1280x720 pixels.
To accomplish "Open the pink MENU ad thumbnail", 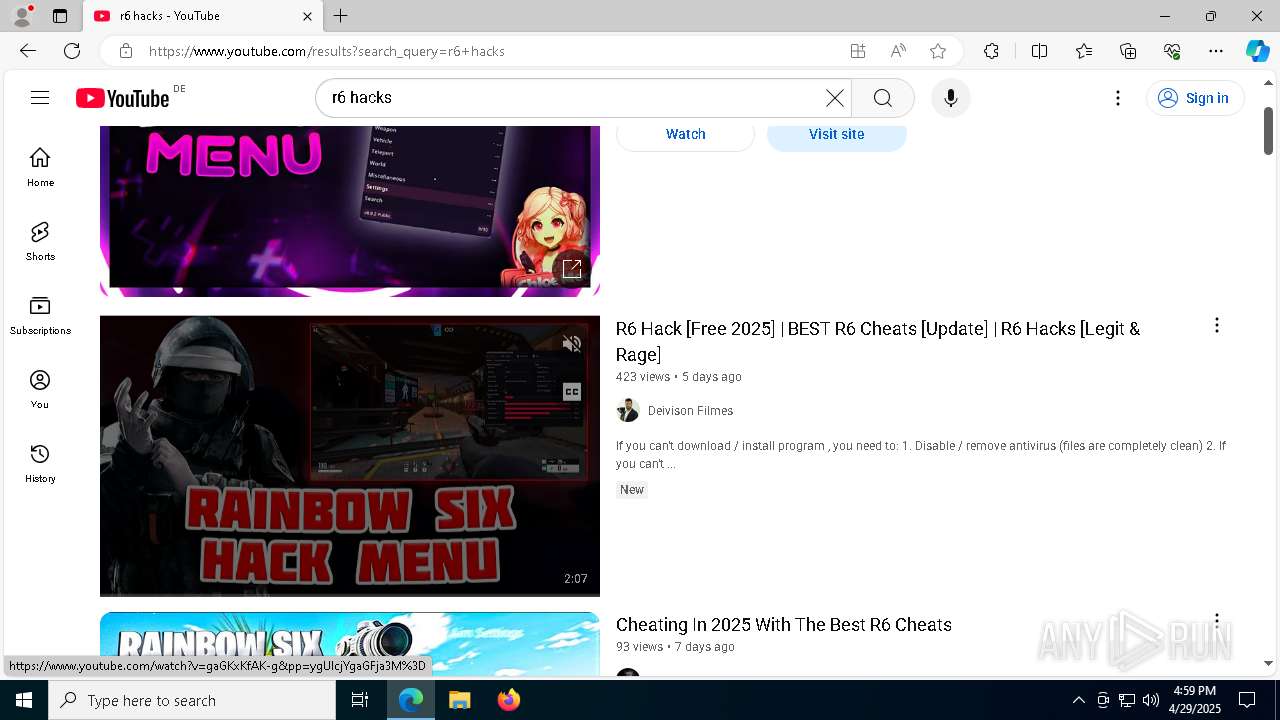I will point(350,211).
